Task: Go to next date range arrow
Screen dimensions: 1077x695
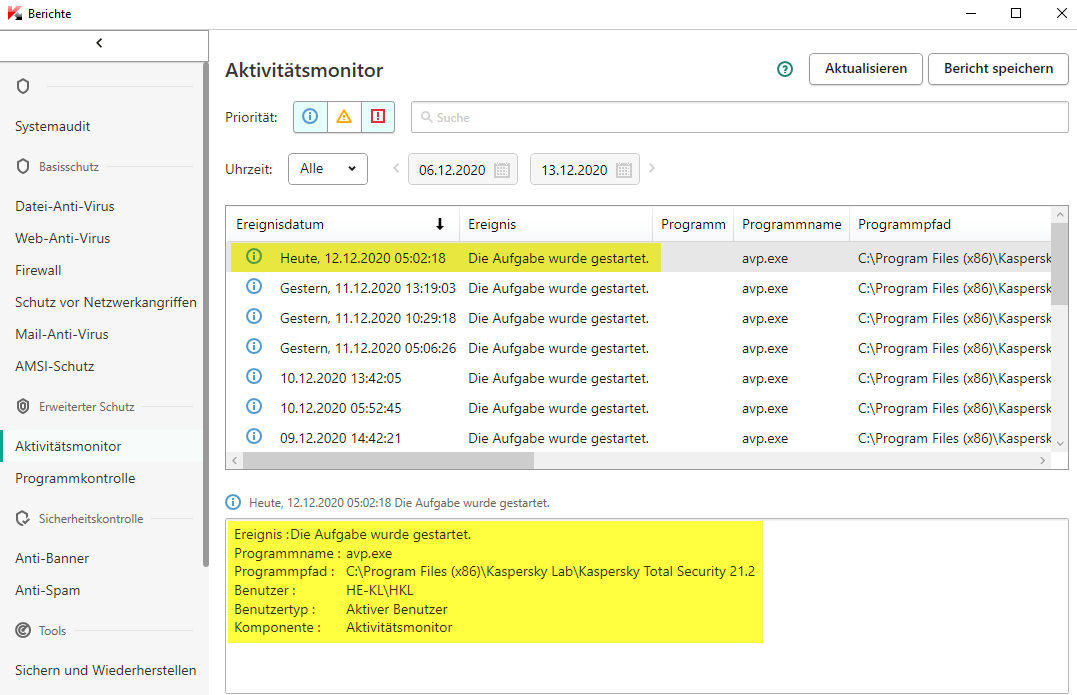Action: 652,169
